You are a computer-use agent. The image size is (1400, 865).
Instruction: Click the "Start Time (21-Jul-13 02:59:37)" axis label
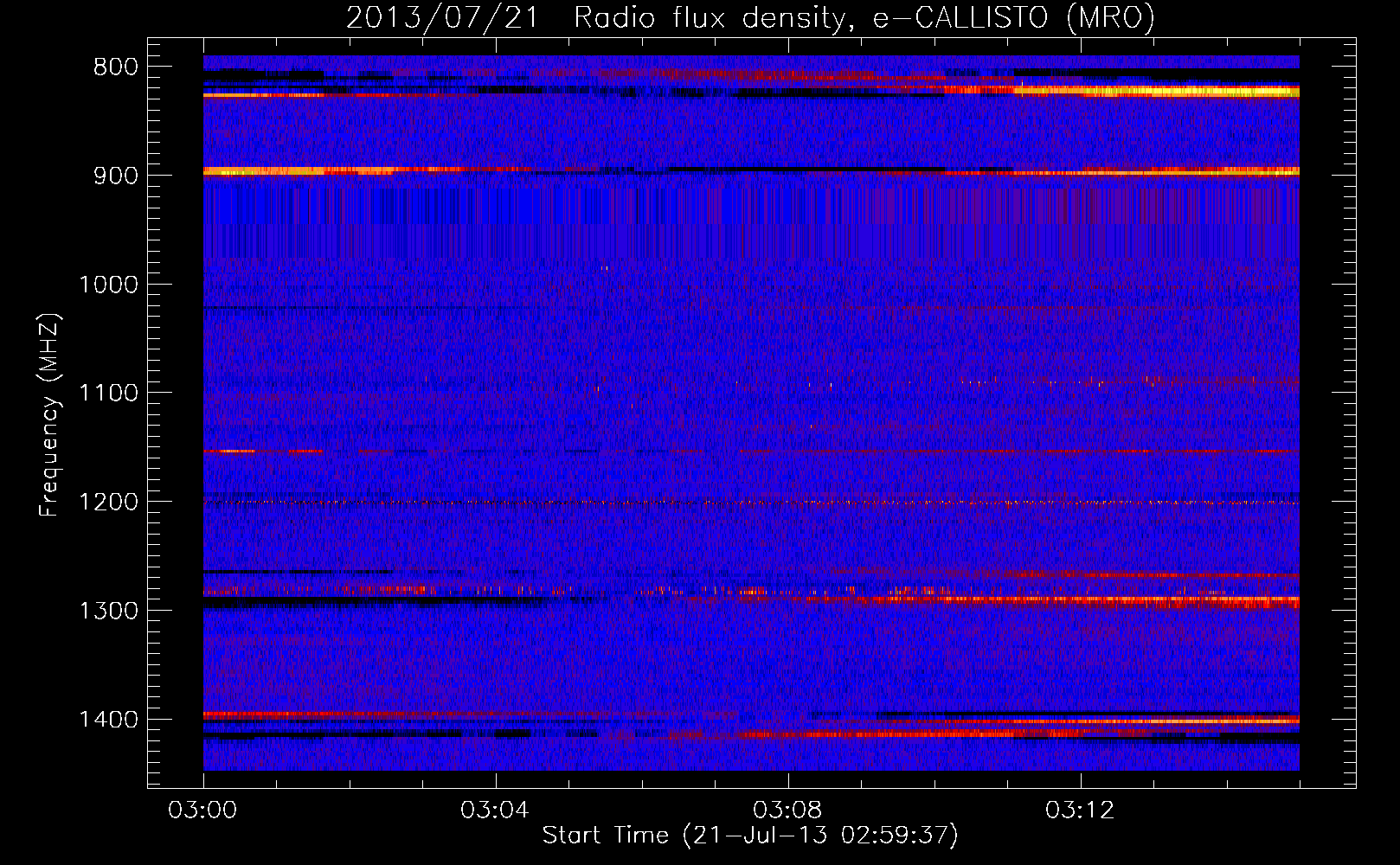click(750, 836)
